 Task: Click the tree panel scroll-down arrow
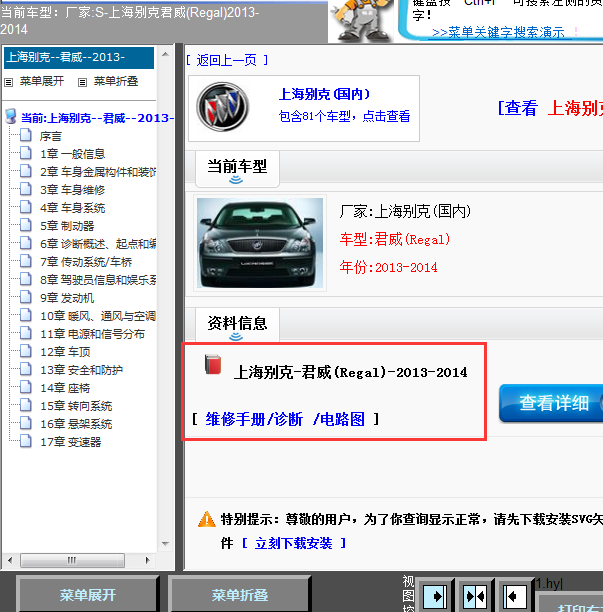click(x=165, y=543)
